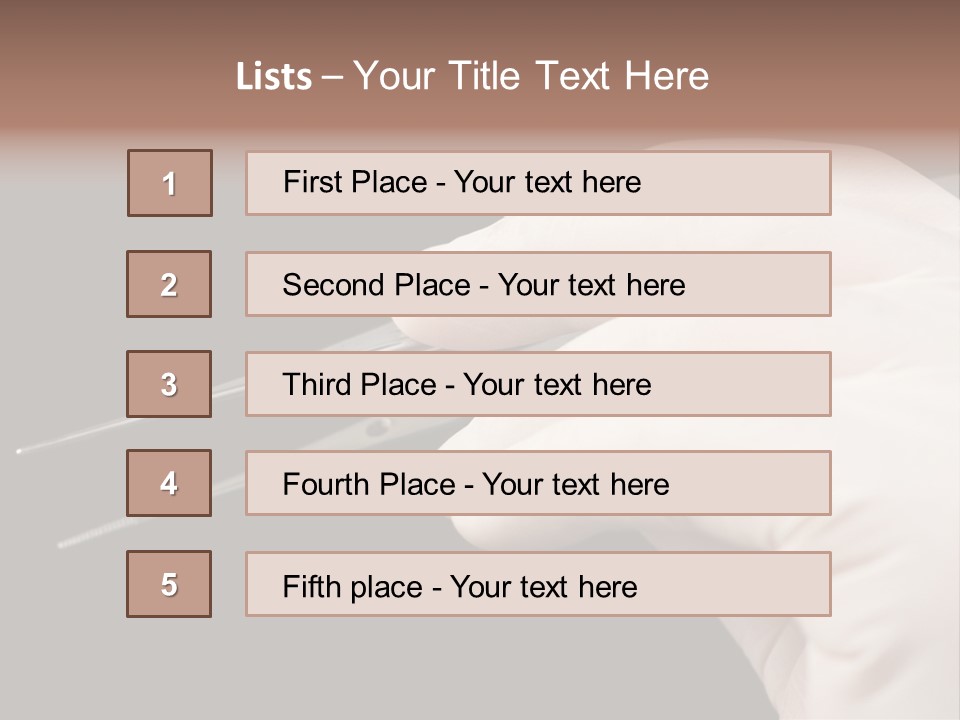Screen dimensions: 960x720
Task: Click the word 'Fifth' in the last bar
Action: pos(311,586)
